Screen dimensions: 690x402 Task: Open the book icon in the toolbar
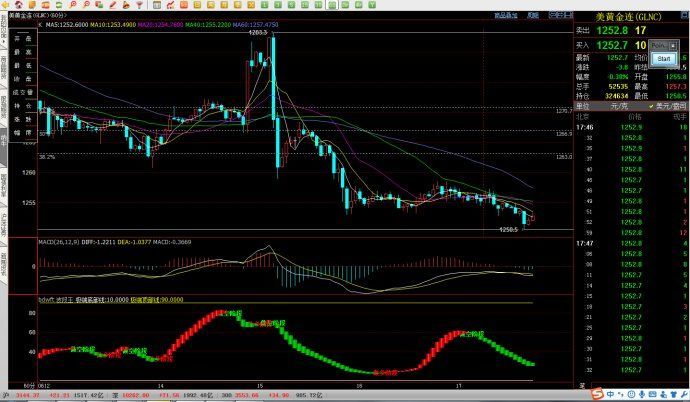(33, 5)
